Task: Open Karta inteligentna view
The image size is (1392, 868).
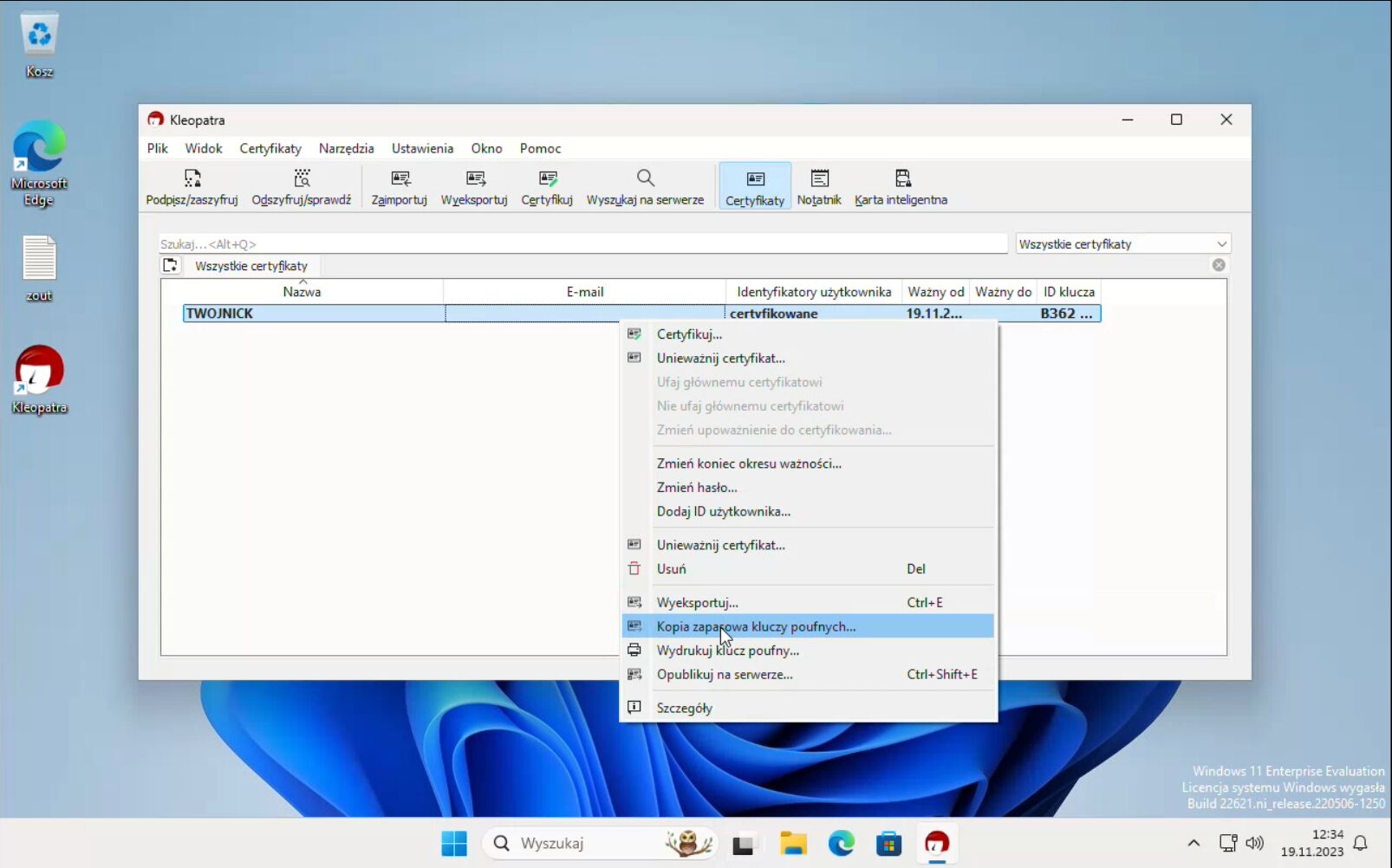Action: click(901, 186)
